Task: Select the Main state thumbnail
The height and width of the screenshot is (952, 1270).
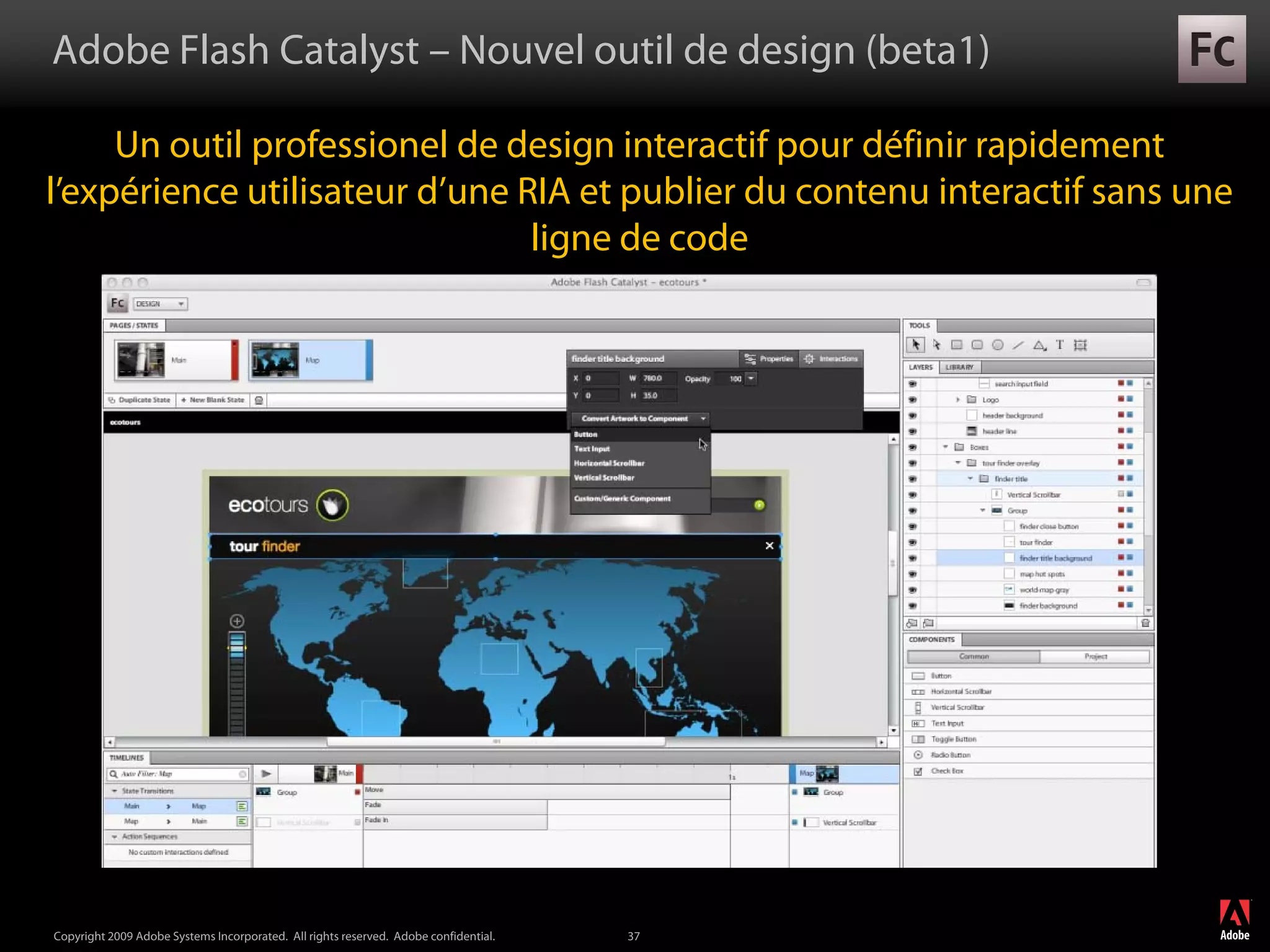Action: pyautogui.click(x=176, y=359)
